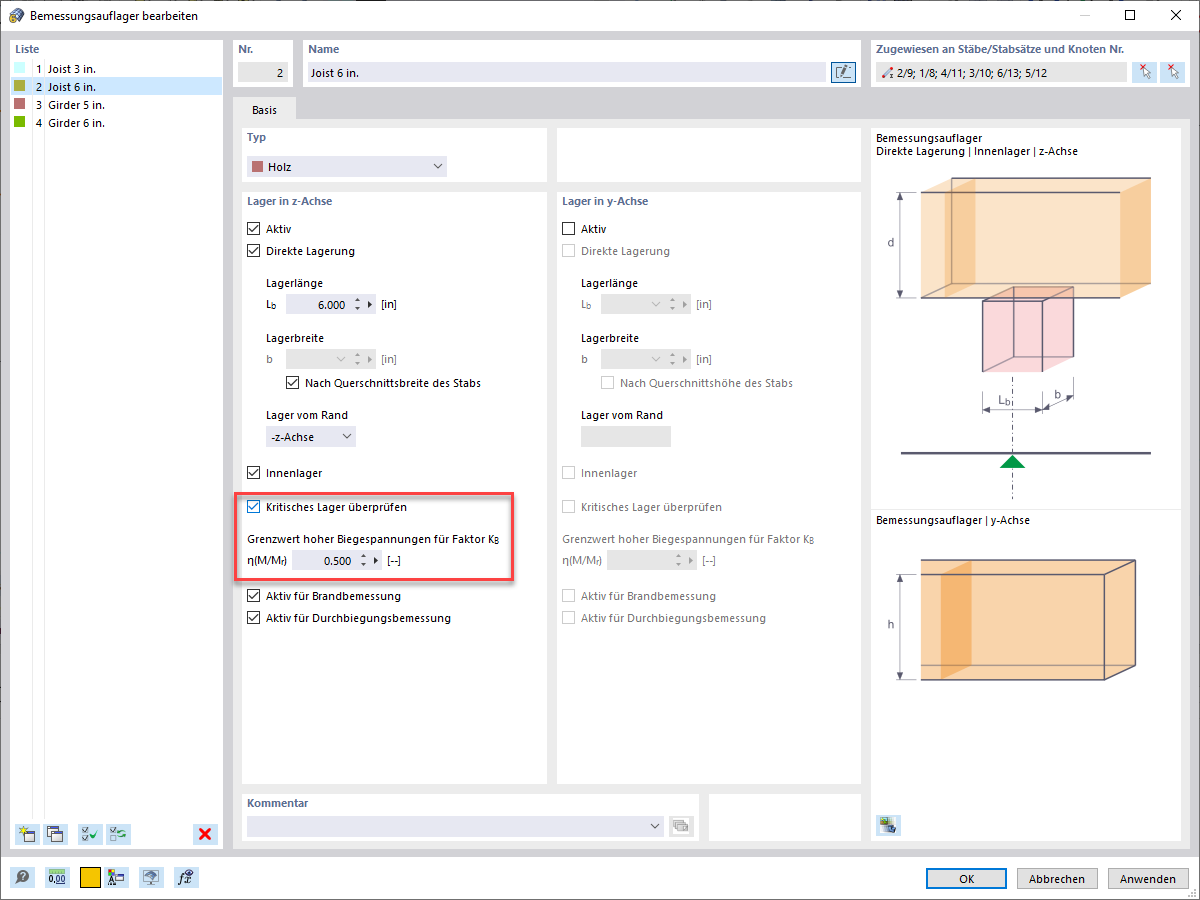The width and height of the screenshot is (1200, 900).
Task: Toggle Aktiv für Durchbiegungsbemessung in z-Achse
Action: pyautogui.click(x=253, y=618)
